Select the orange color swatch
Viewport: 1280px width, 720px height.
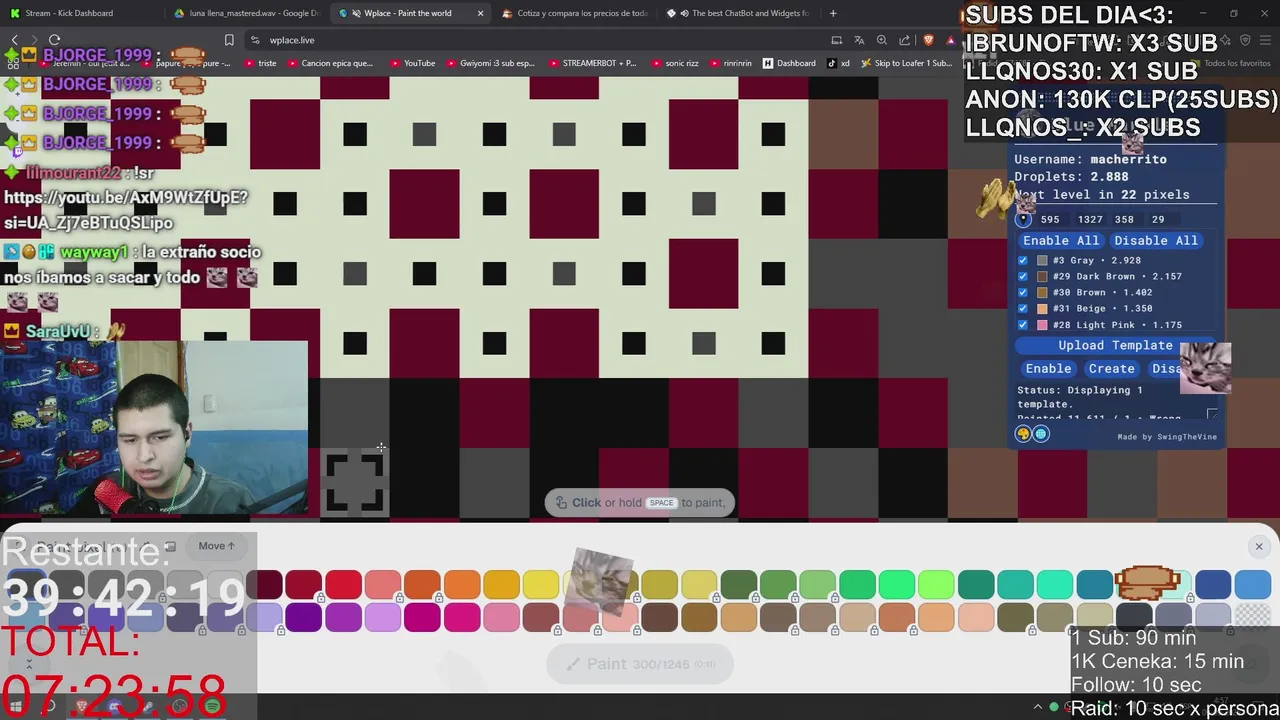(461, 583)
